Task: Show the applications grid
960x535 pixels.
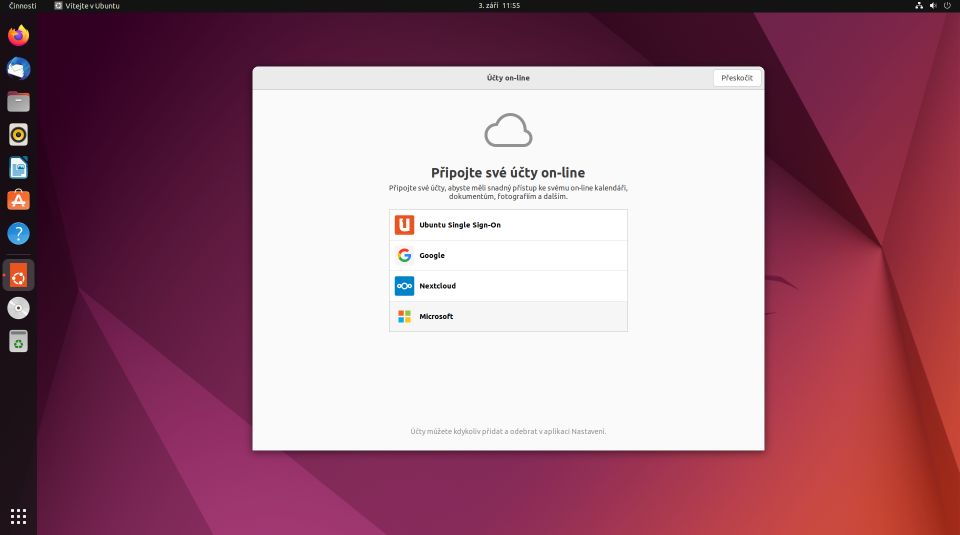Action: click(x=18, y=516)
